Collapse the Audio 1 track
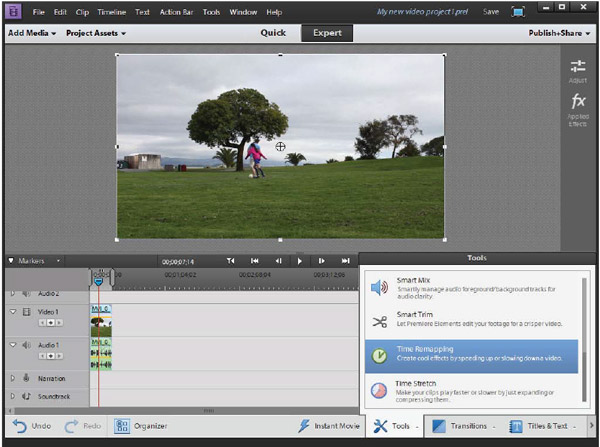 tap(13, 345)
